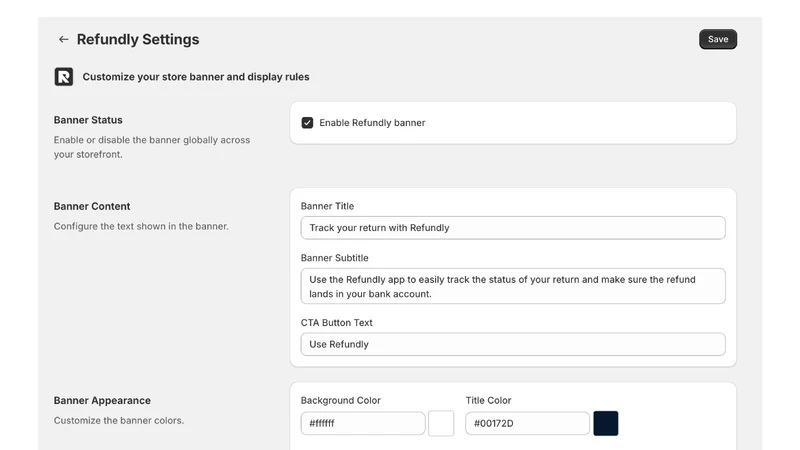Click the Banner Status section label
This screenshot has width=800, height=450.
(88, 120)
